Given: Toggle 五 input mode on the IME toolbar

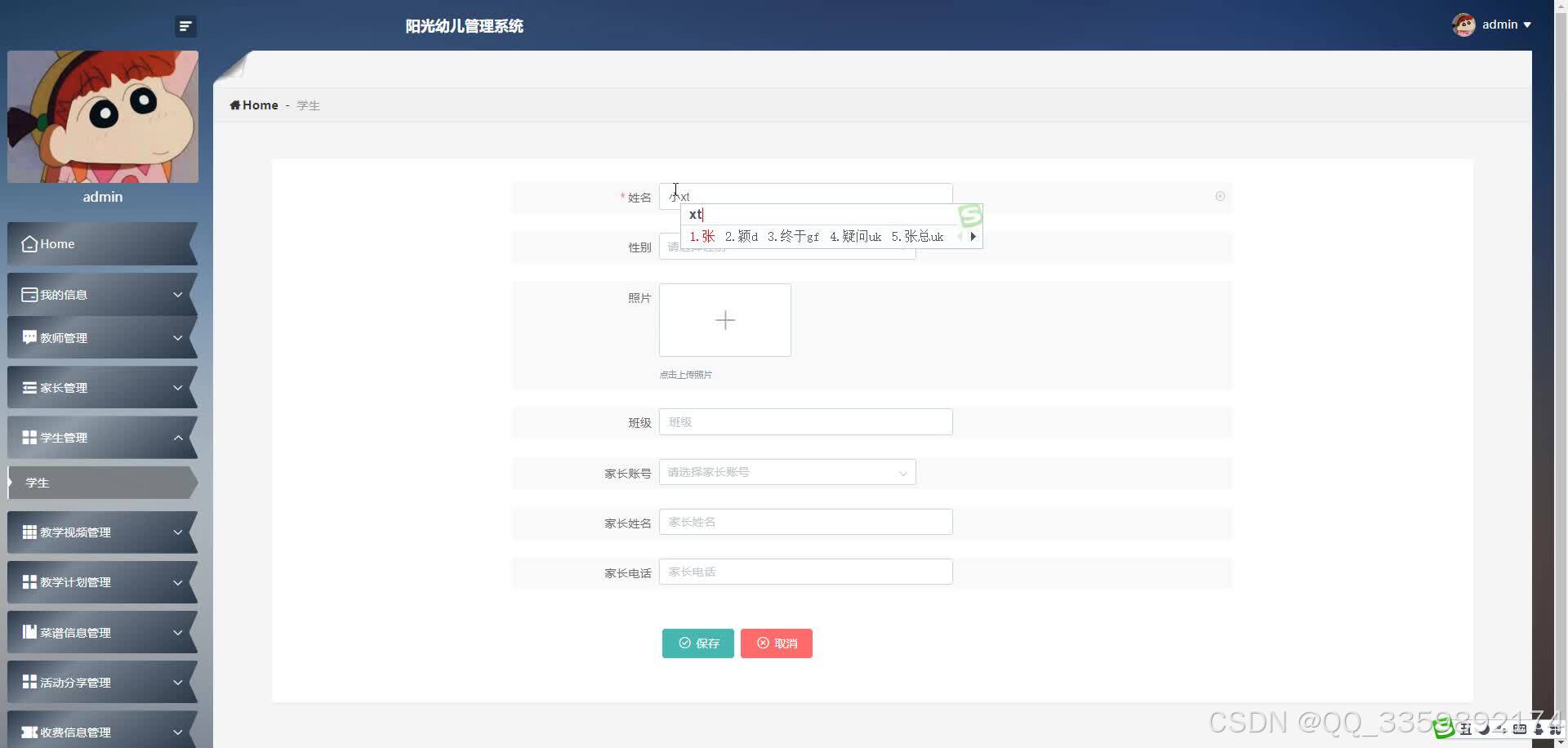Looking at the screenshot, I should coord(1466,729).
